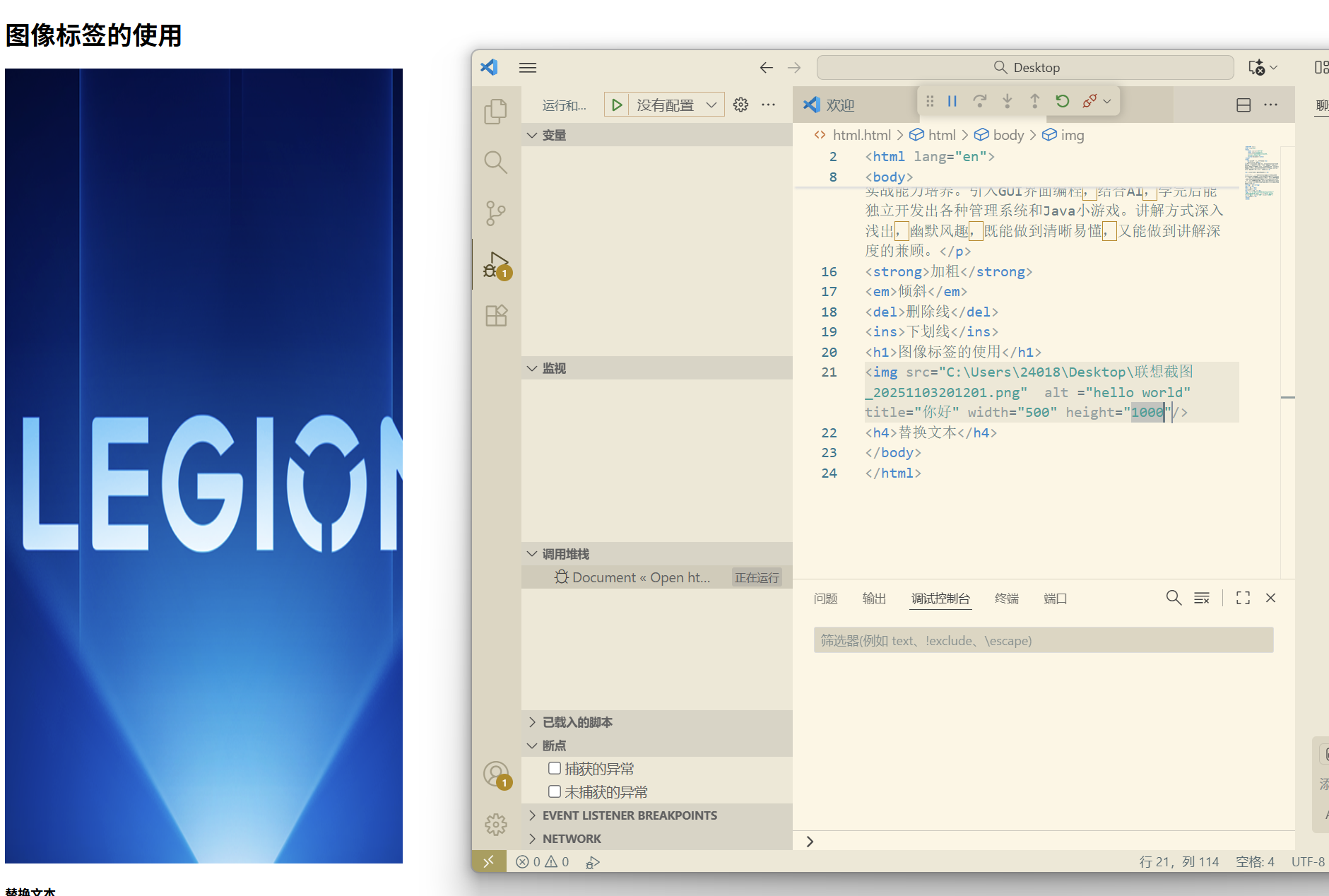Start debugging with green play button
Viewport: 1329px width, 896px height.
[x=617, y=105]
